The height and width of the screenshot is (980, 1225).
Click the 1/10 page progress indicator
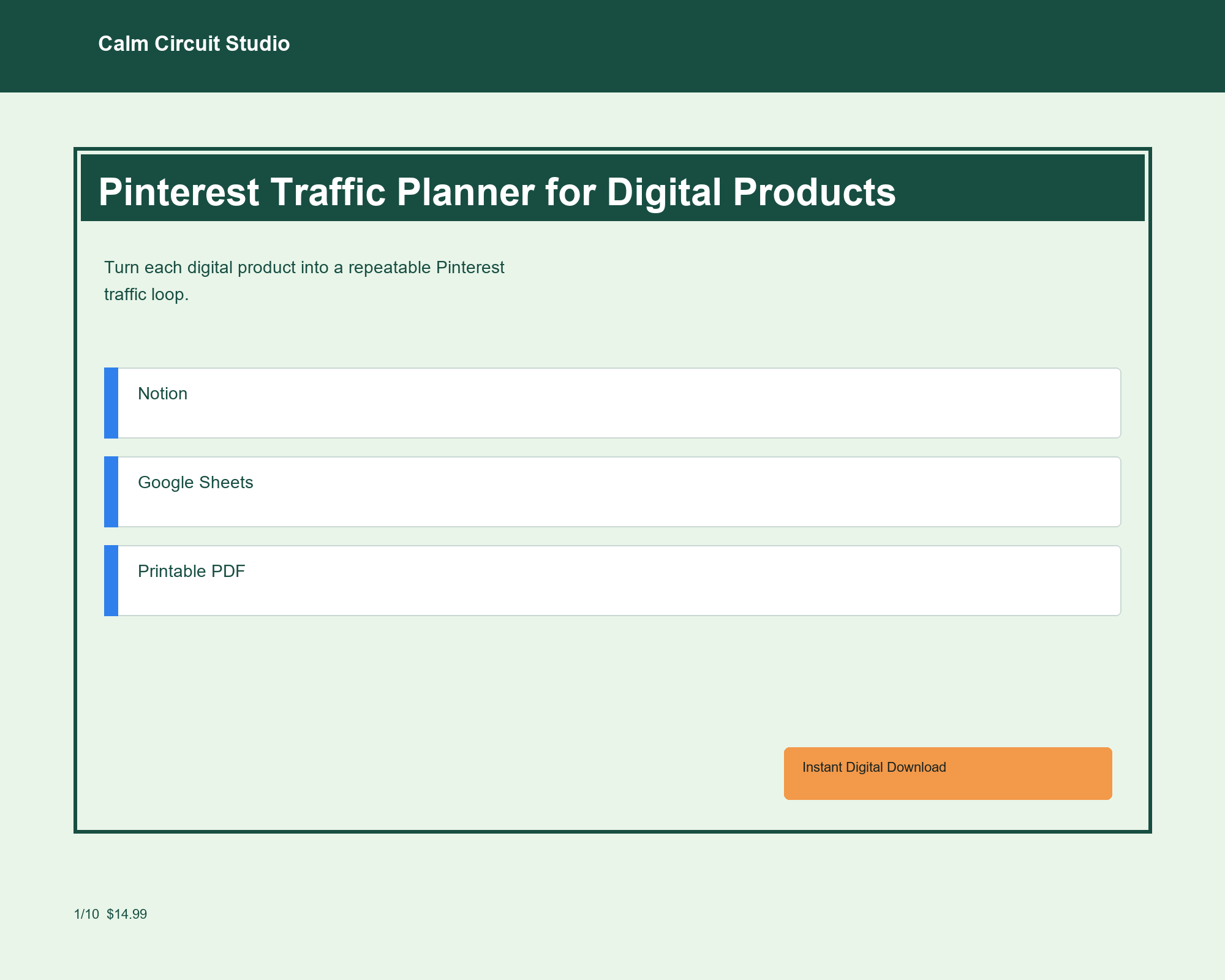[86, 914]
